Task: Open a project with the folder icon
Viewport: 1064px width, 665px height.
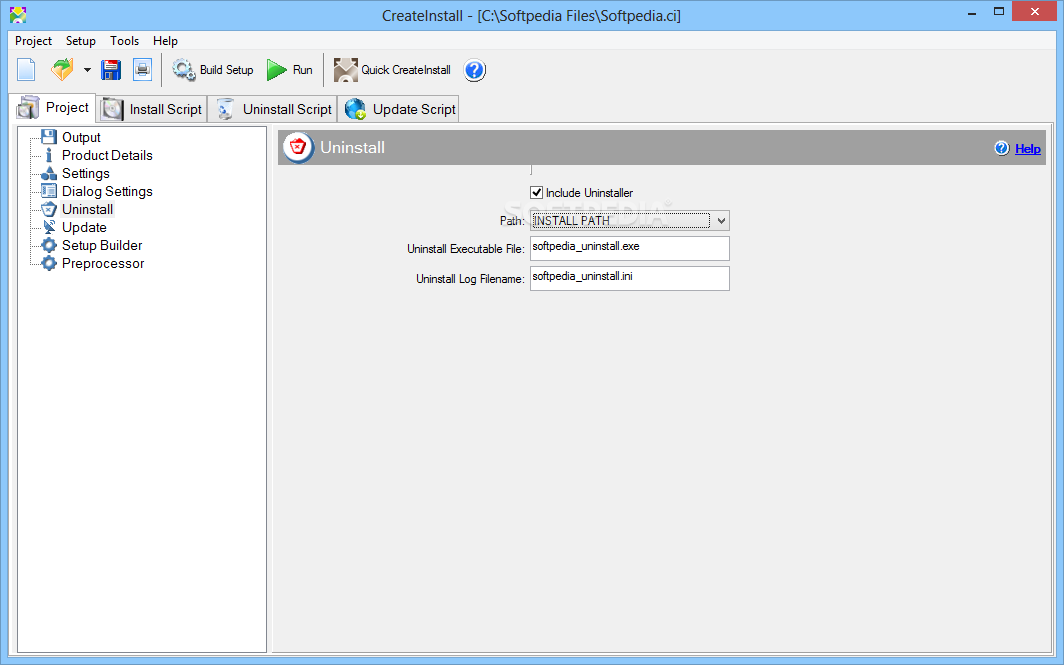Action: 62,69
